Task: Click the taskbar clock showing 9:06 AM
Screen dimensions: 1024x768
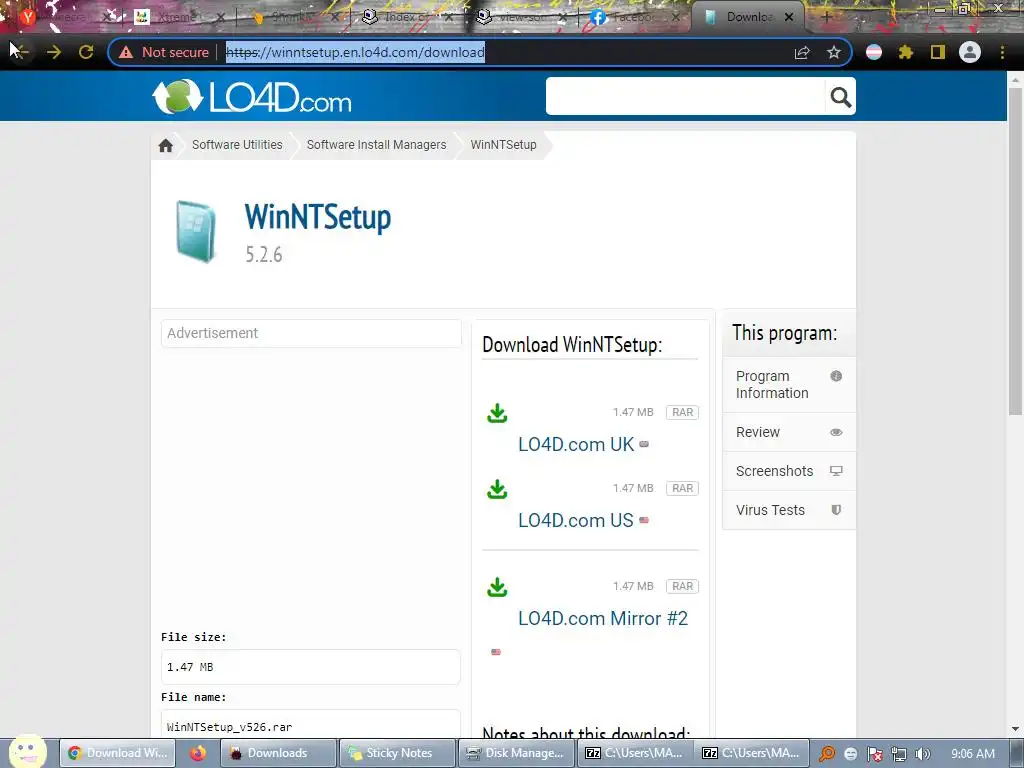Action: tap(972, 754)
